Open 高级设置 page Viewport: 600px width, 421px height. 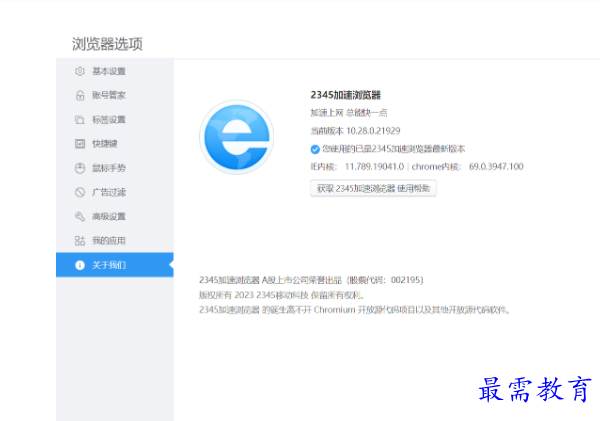point(115,217)
